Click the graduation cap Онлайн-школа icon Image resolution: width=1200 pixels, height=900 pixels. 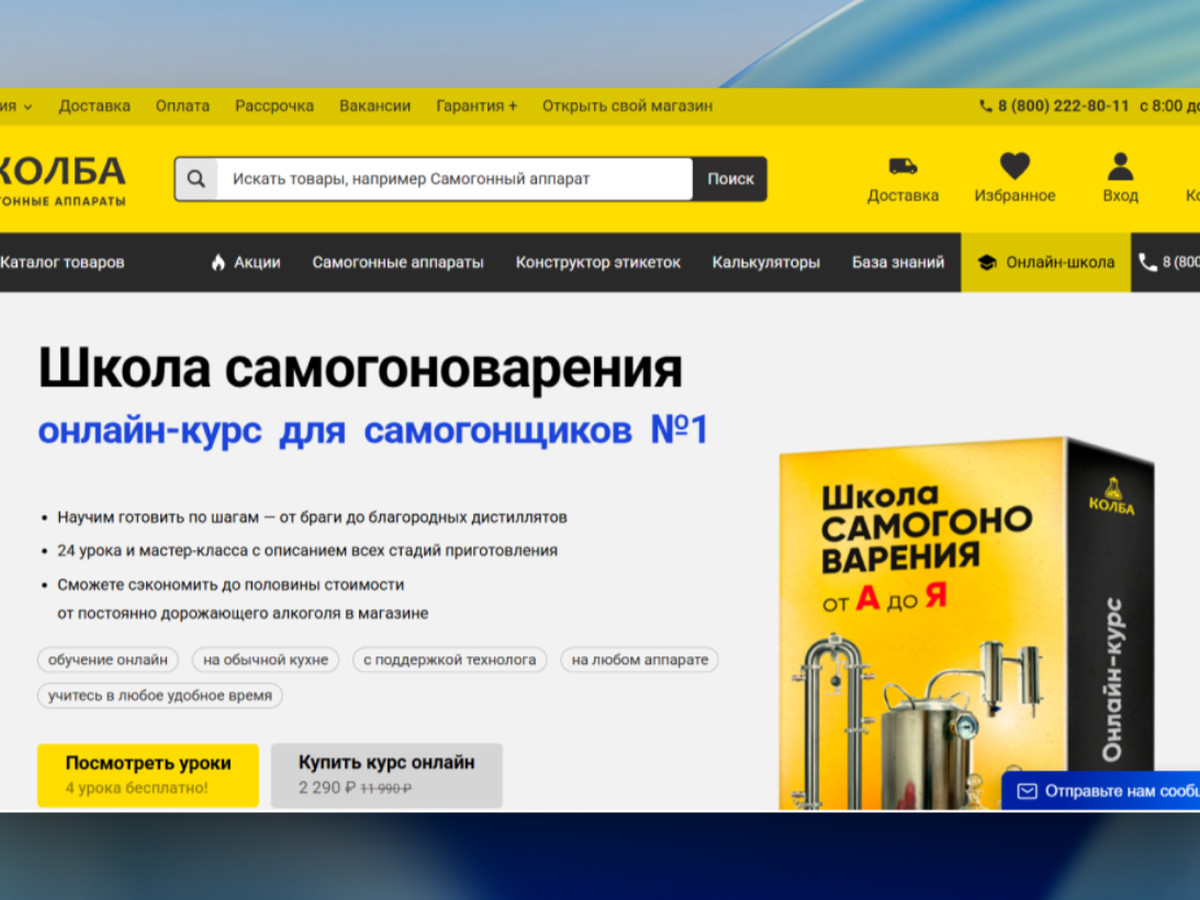tap(987, 263)
